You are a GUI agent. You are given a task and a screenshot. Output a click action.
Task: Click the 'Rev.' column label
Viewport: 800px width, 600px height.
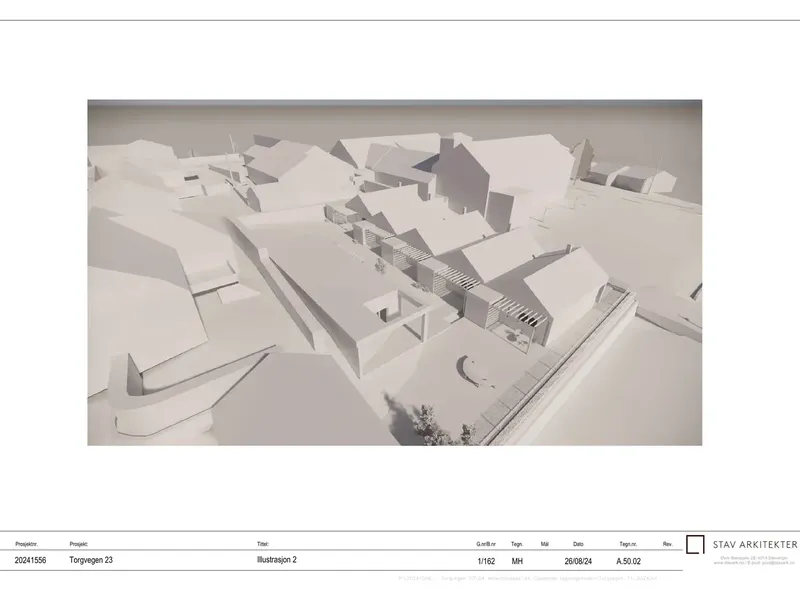[x=667, y=544]
